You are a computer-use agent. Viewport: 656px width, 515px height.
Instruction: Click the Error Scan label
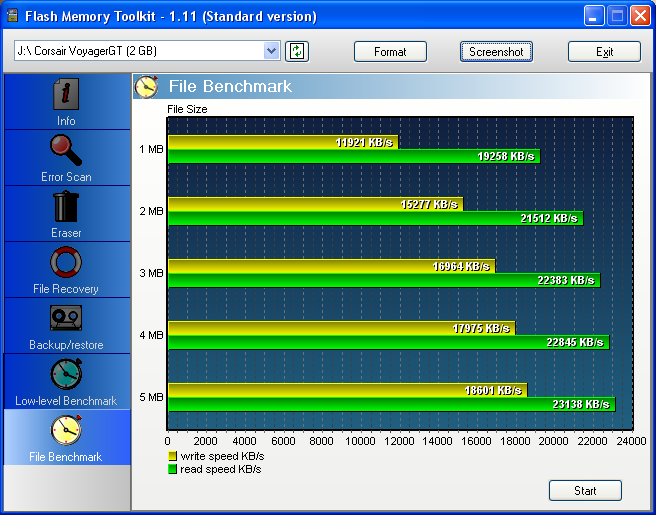click(x=66, y=177)
